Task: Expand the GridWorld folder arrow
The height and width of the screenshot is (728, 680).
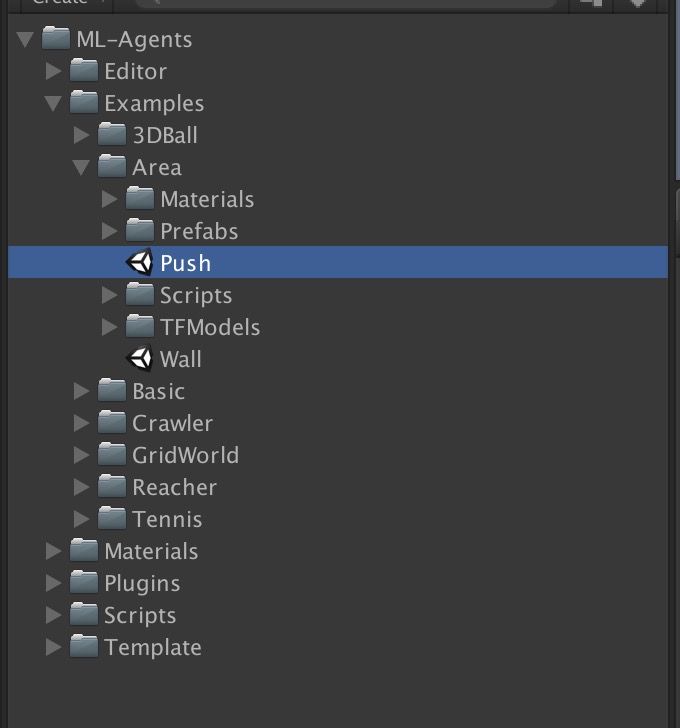Action: coord(82,455)
